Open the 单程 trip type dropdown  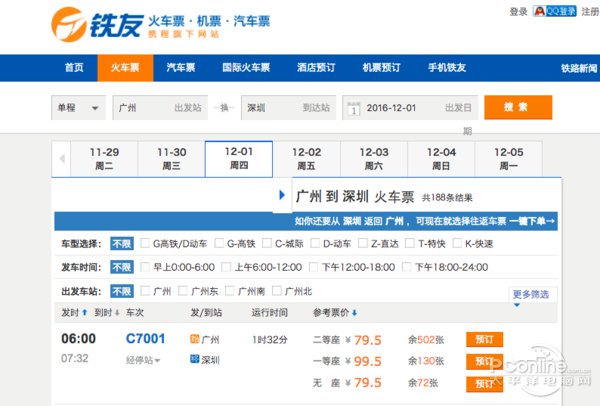pyautogui.click(x=78, y=108)
